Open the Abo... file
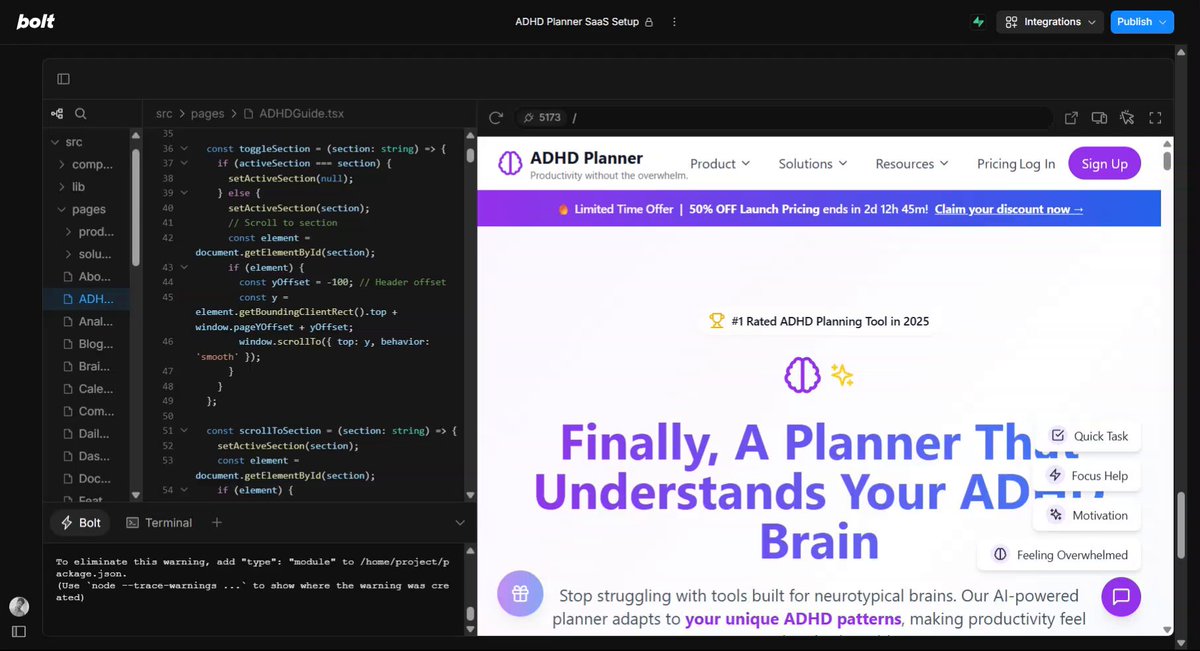Image resolution: width=1200 pixels, height=651 pixels. click(88, 277)
